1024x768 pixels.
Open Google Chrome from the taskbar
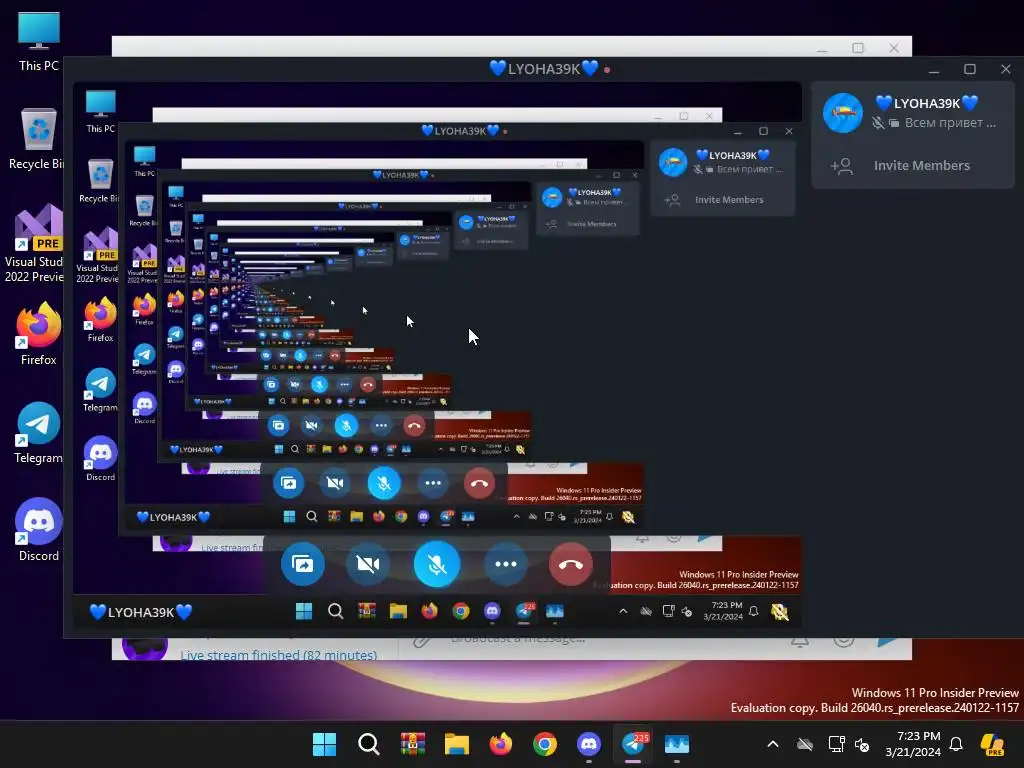(545, 744)
